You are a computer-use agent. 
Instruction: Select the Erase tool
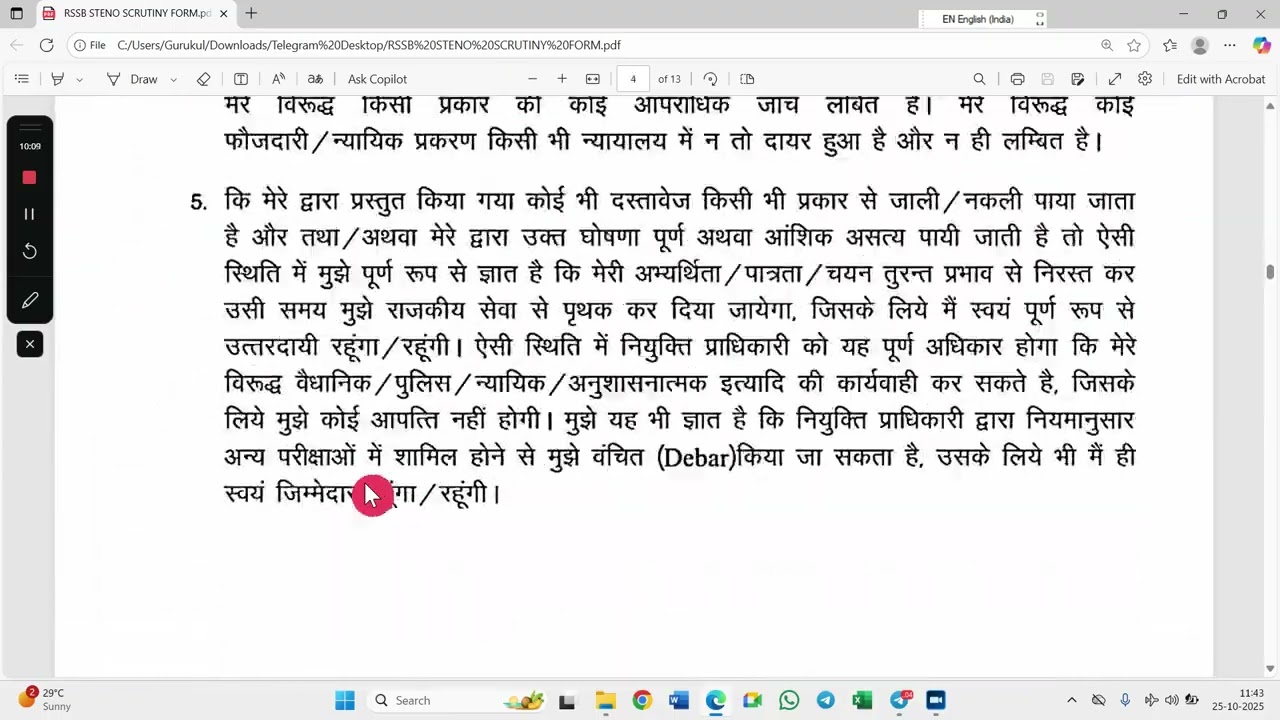pyautogui.click(x=204, y=79)
